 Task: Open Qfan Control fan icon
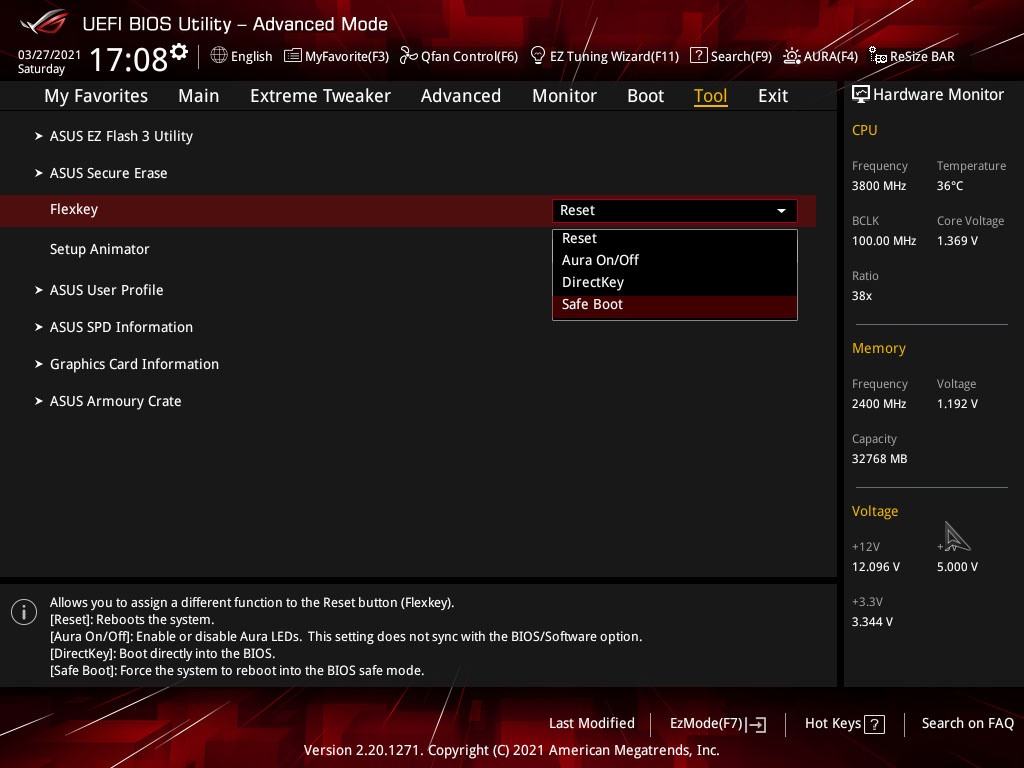tap(408, 56)
